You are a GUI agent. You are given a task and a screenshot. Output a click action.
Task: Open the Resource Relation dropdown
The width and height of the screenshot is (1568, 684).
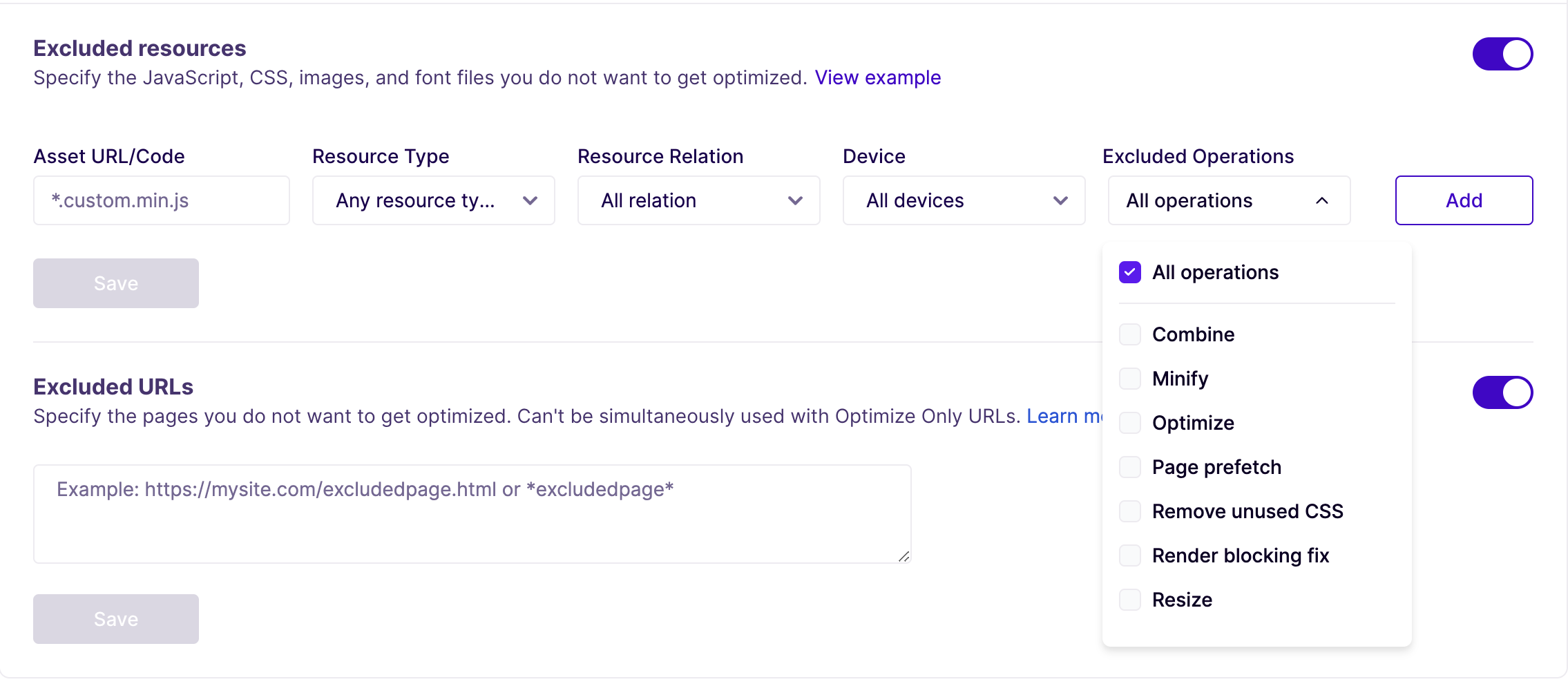[x=698, y=200]
